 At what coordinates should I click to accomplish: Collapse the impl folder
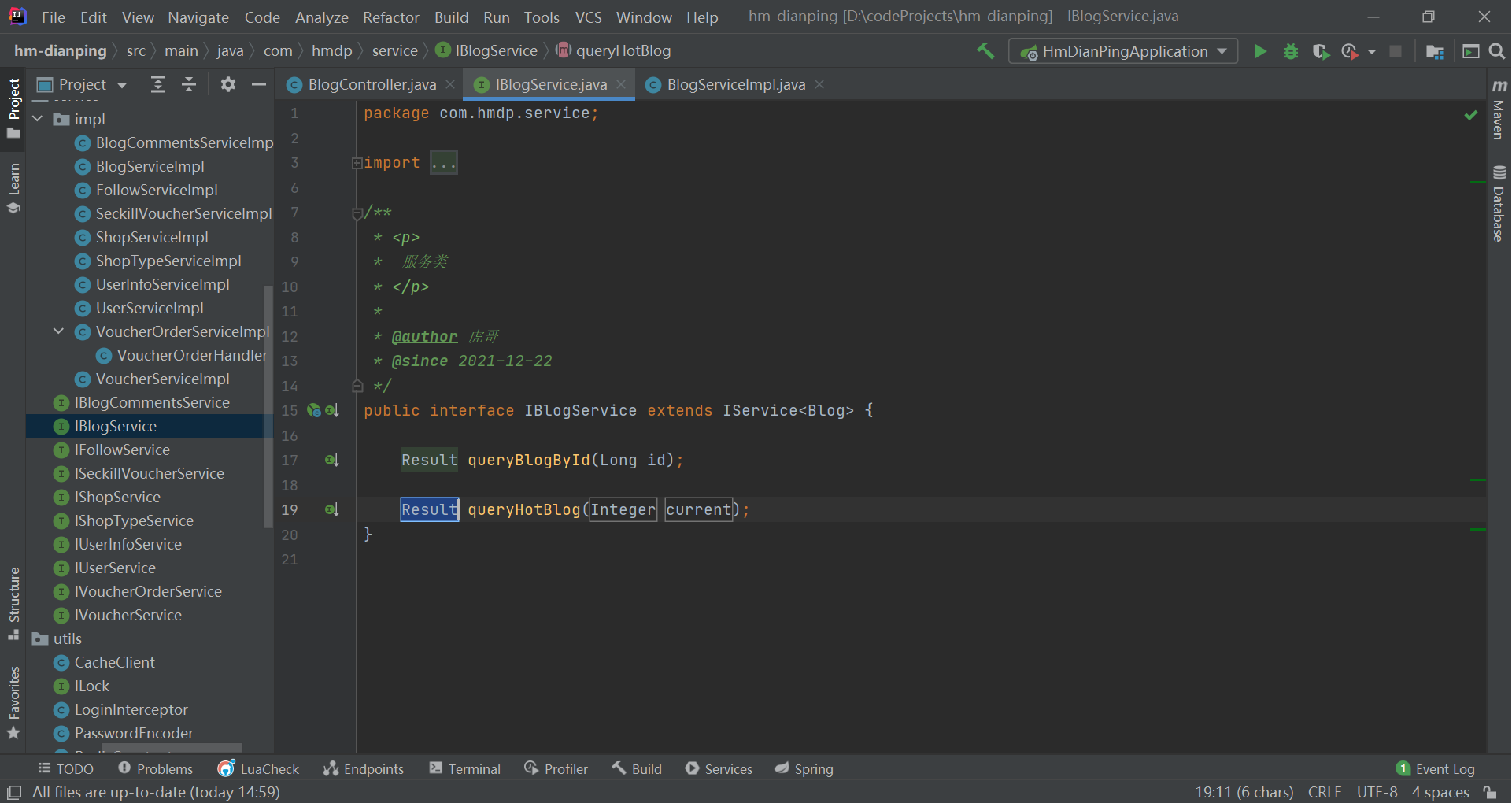pyautogui.click(x=38, y=119)
